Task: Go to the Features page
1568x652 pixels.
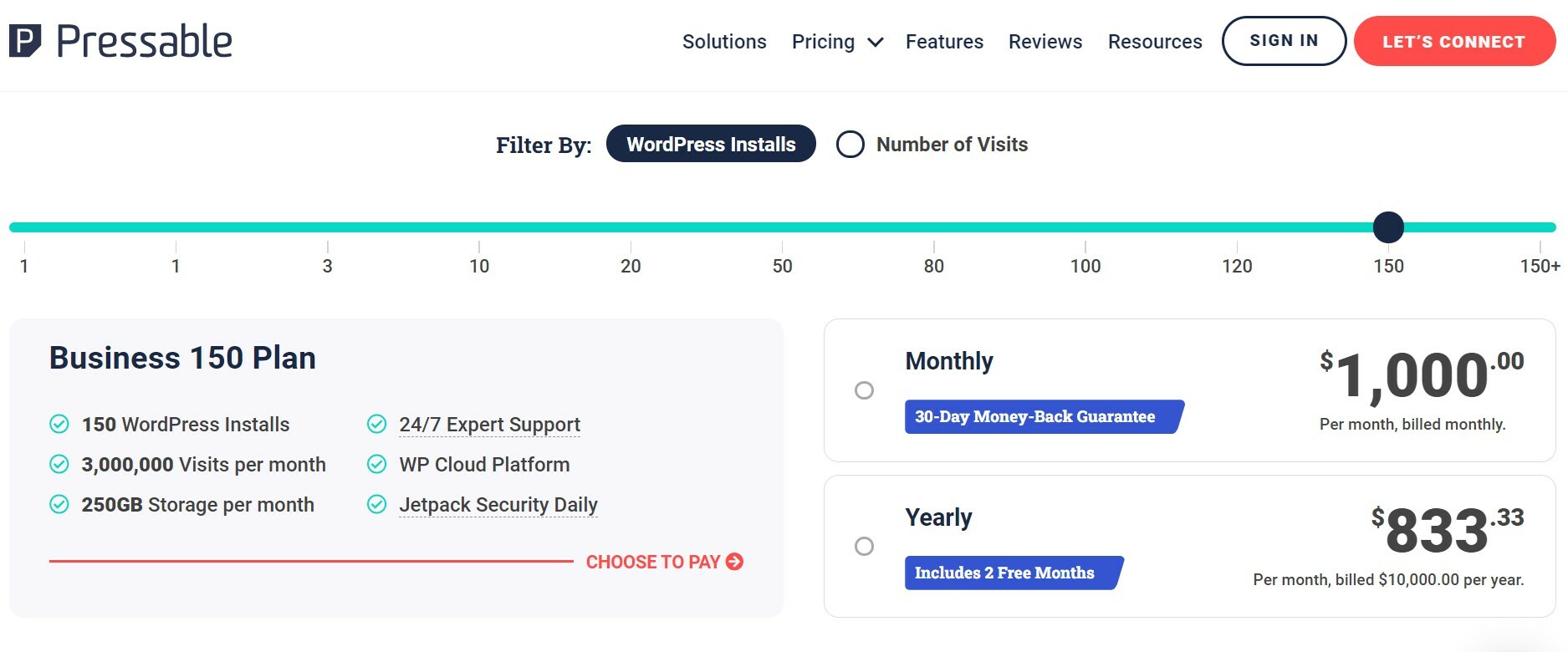Action: [944, 42]
